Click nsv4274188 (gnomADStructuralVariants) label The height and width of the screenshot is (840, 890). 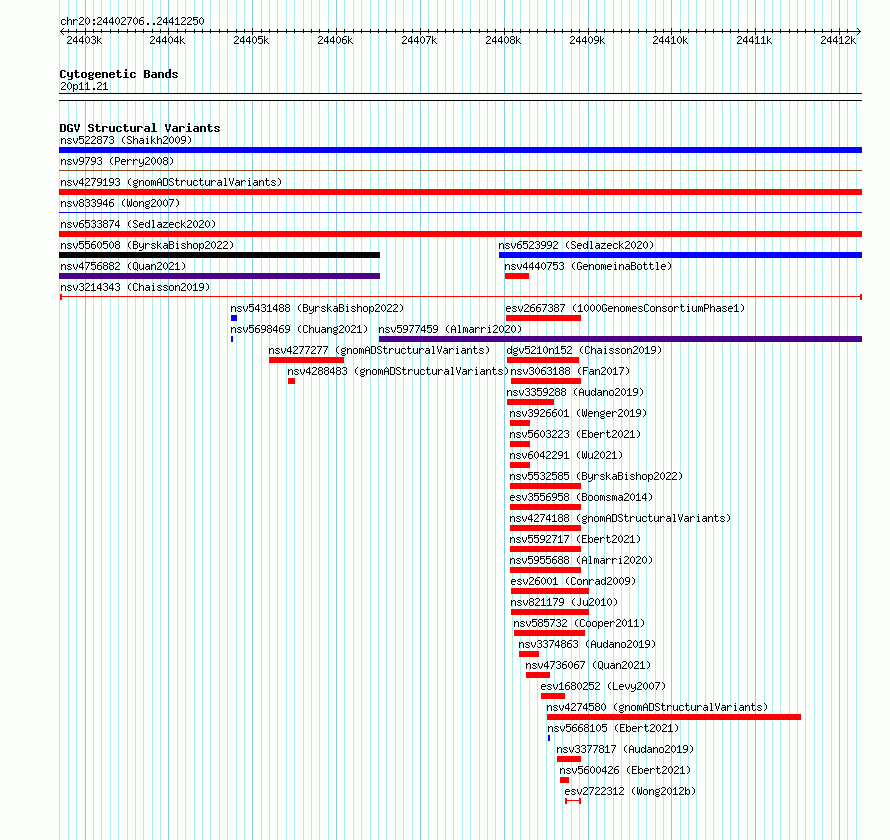click(620, 518)
